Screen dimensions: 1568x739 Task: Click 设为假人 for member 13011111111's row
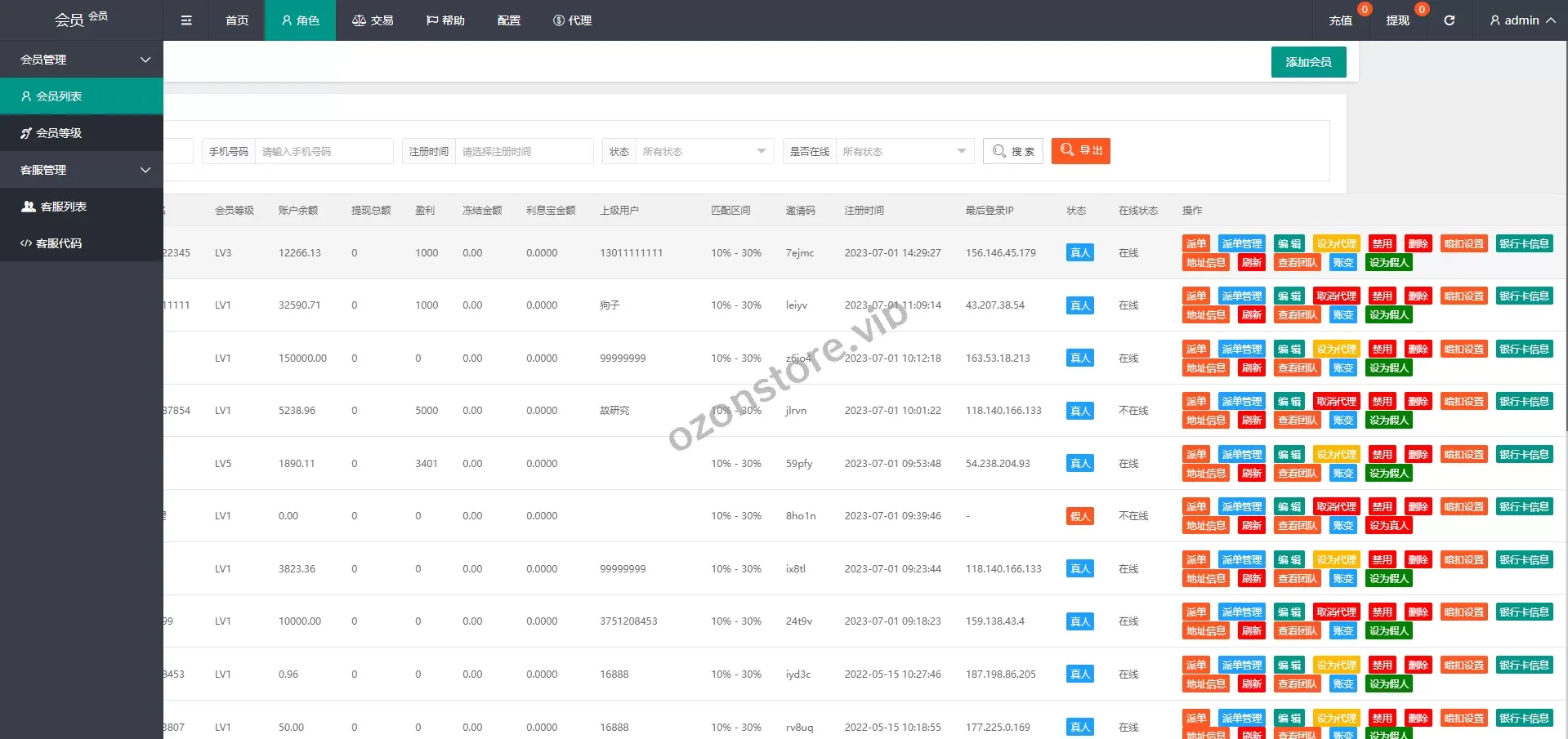click(x=1388, y=263)
